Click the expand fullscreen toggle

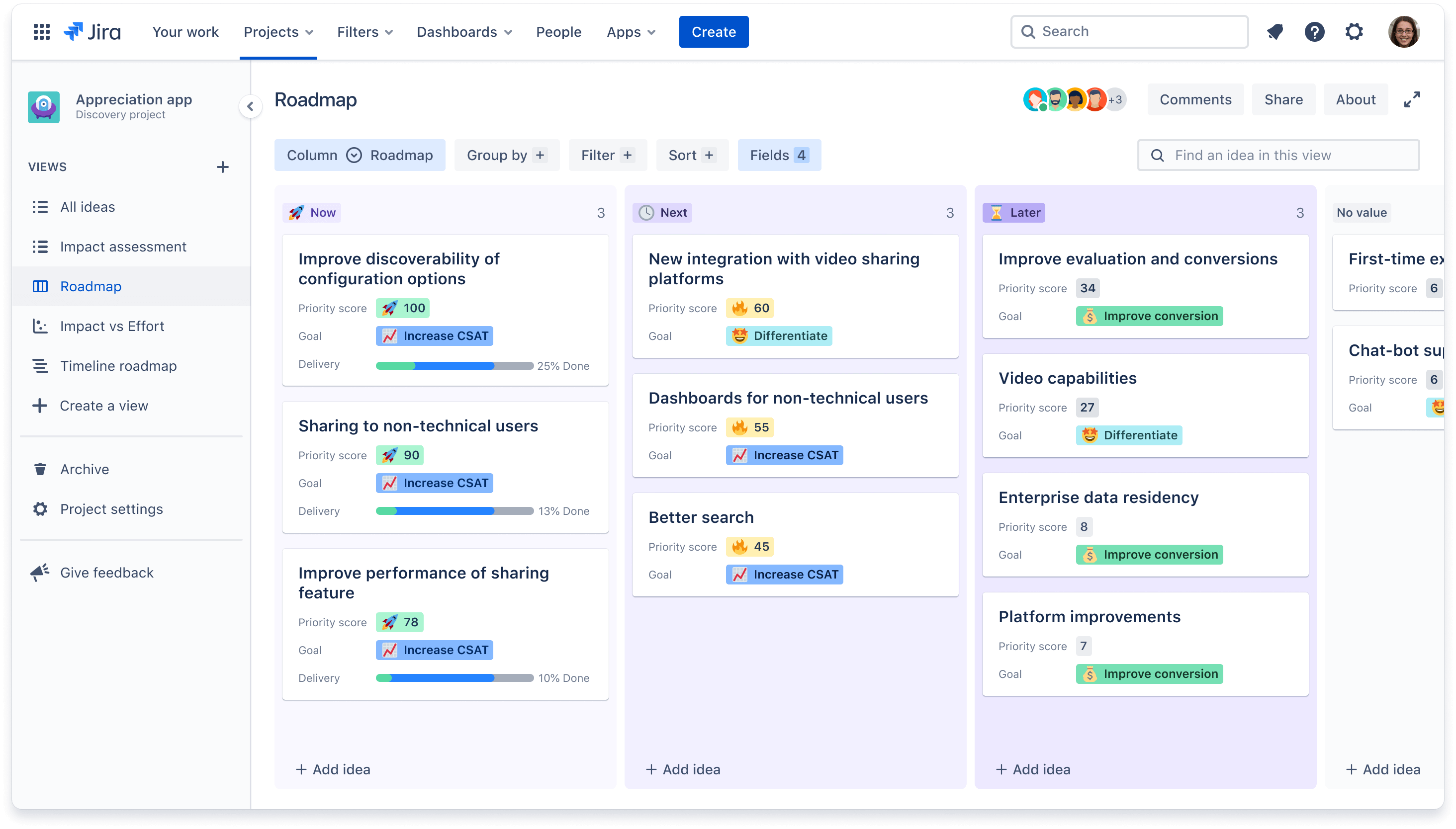[x=1412, y=99]
